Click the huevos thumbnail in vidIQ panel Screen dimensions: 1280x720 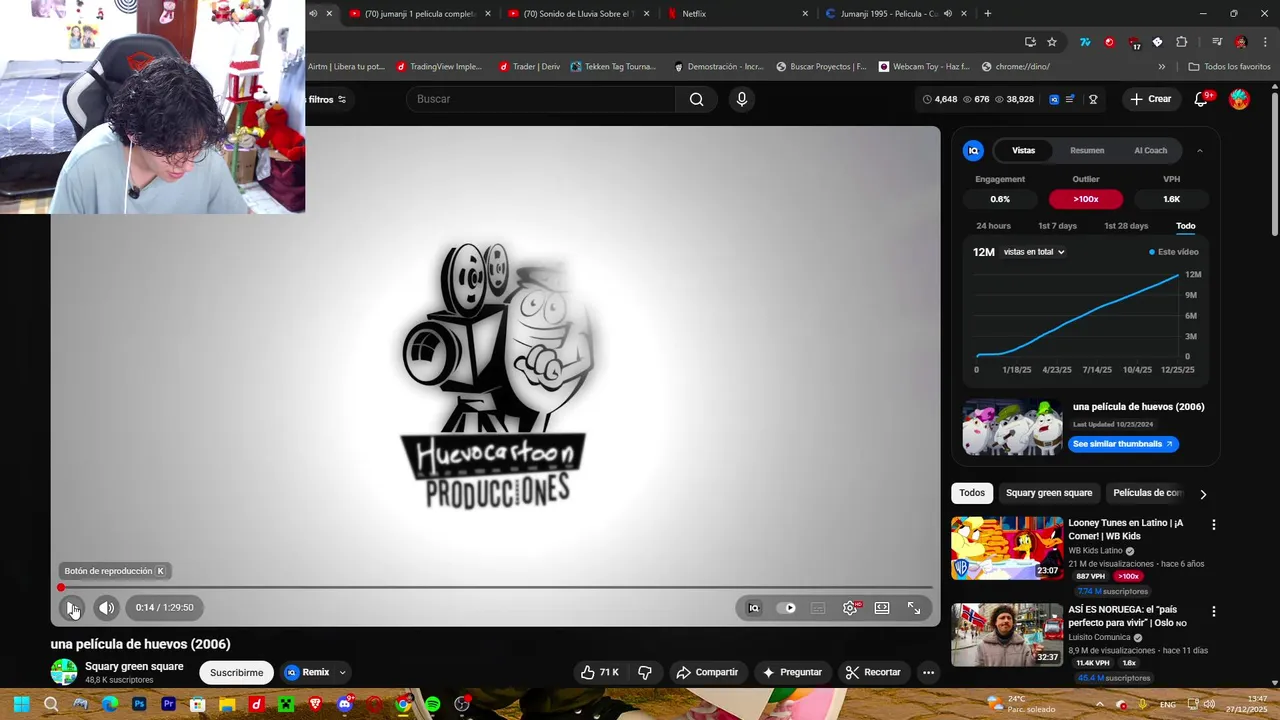click(x=1012, y=427)
